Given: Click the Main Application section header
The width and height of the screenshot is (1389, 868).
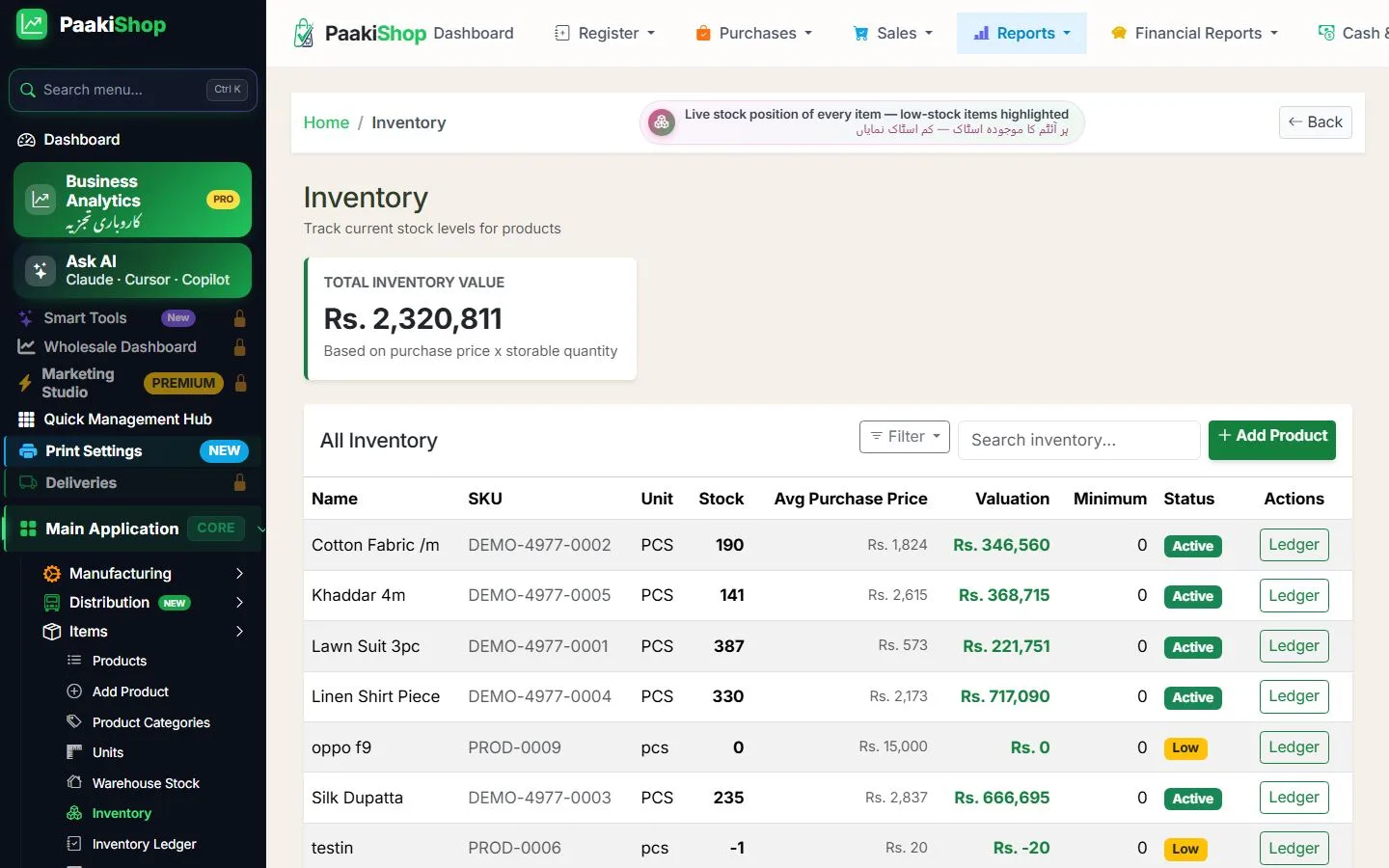Looking at the screenshot, I should click(133, 529).
